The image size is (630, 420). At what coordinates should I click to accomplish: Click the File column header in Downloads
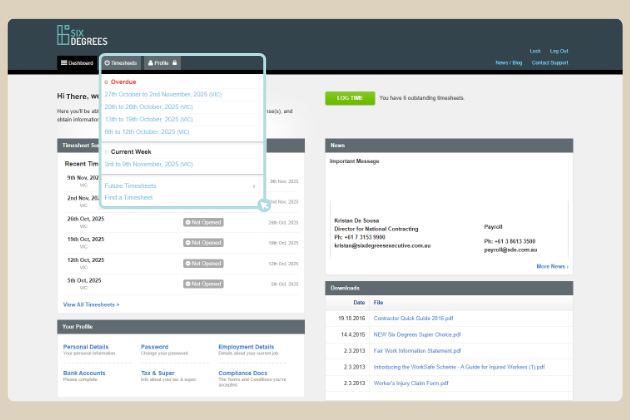pos(378,302)
